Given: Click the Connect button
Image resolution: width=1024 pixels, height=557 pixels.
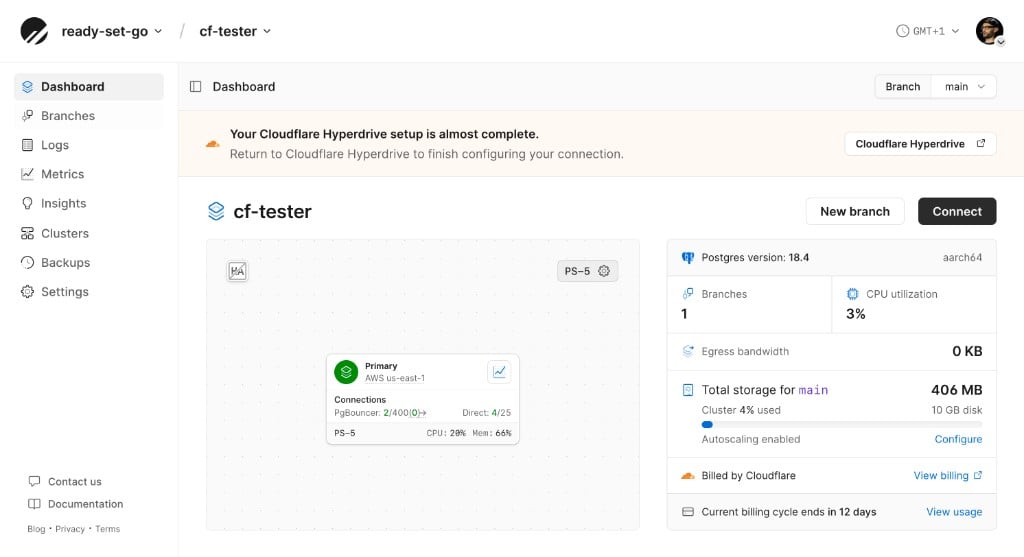Looking at the screenshot, I should click(957, 212).
